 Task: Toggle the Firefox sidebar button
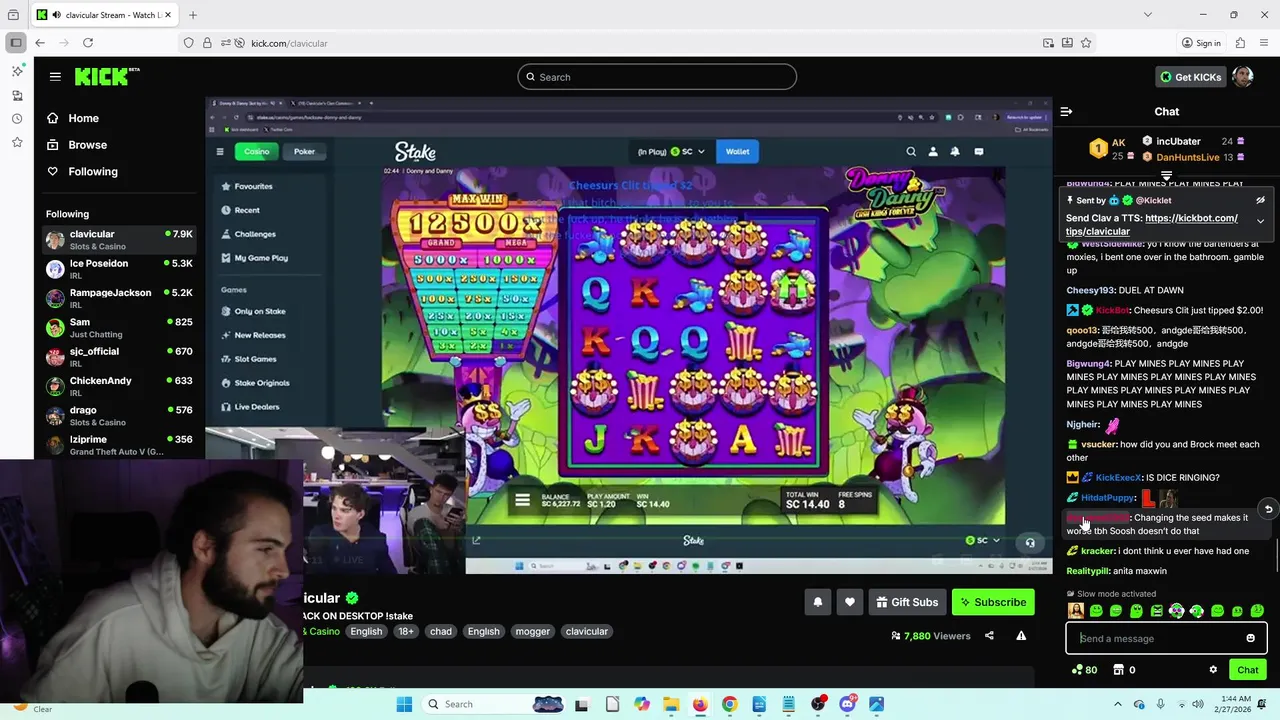coord(15,43)
